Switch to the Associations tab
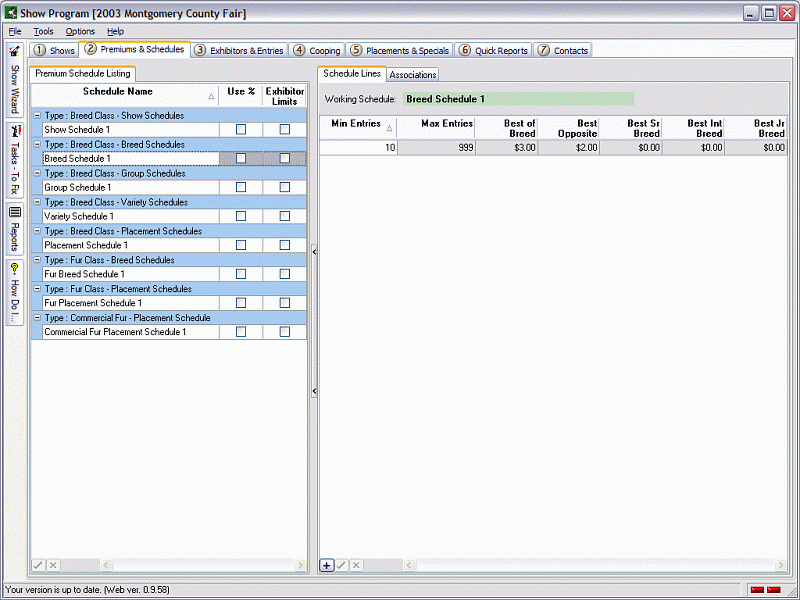Image resolution: width=800 pixels, height=600 pixels. click(412, 74)
